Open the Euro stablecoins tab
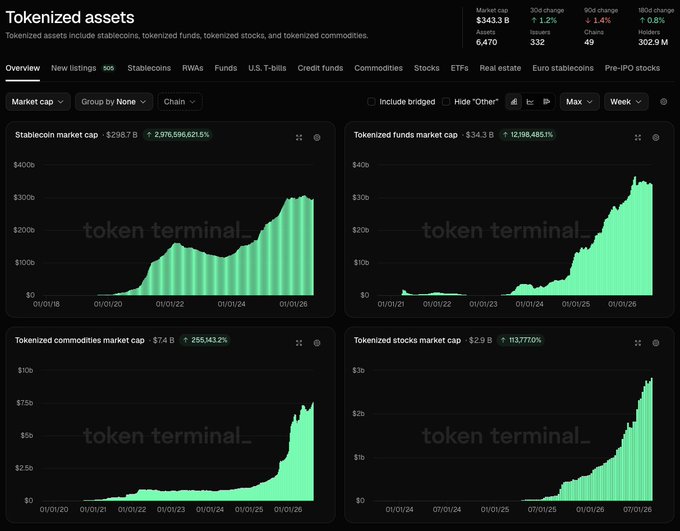Image resolution: width=680 pixels, height=531 pixels. (563, 68)
